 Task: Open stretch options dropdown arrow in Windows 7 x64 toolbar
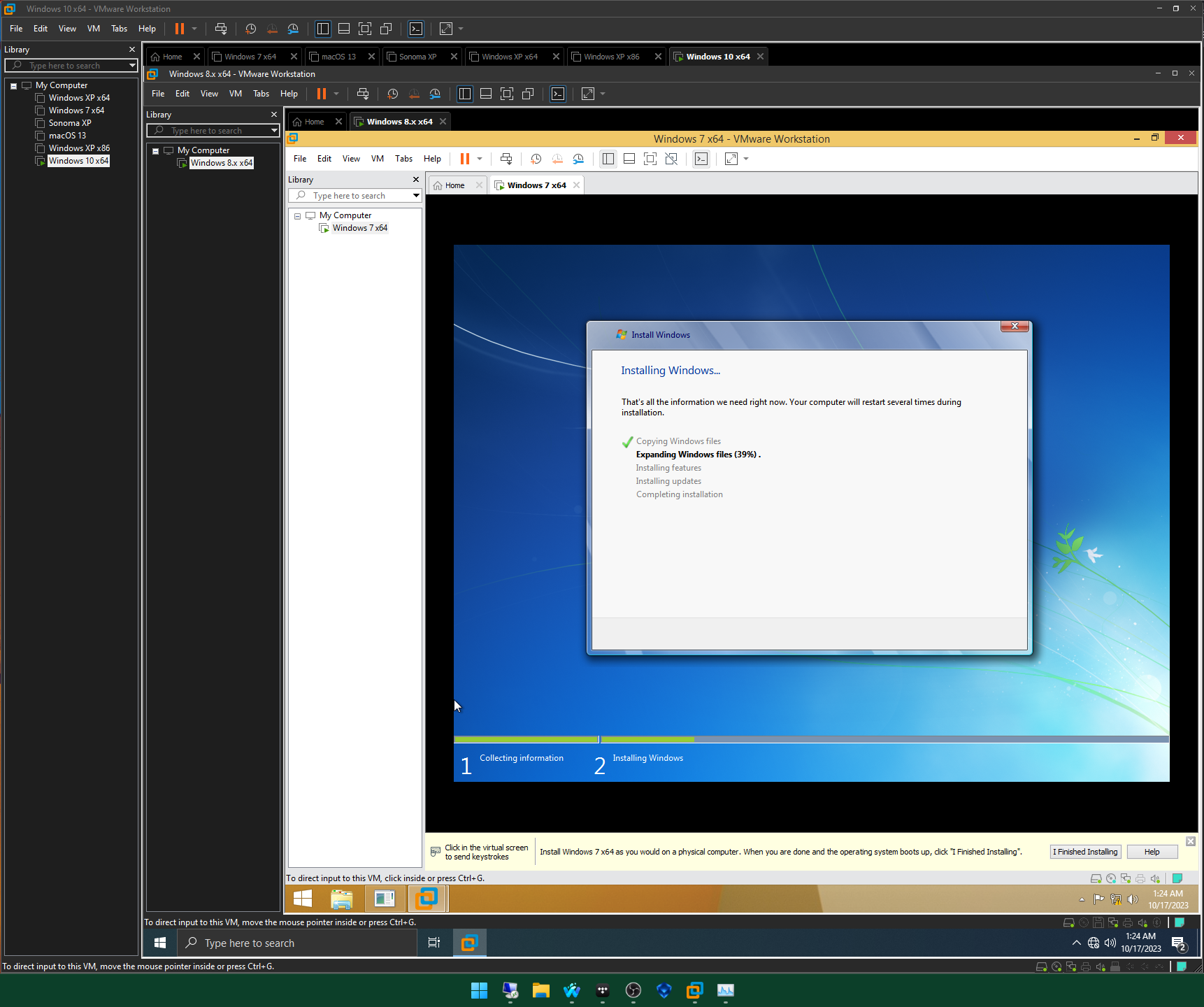(746, 159)
